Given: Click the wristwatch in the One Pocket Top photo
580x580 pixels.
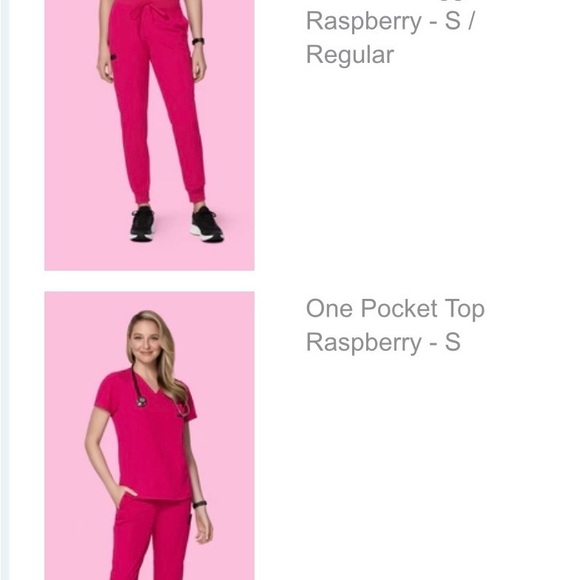Looking at the screenshot, I should [199, 504].
